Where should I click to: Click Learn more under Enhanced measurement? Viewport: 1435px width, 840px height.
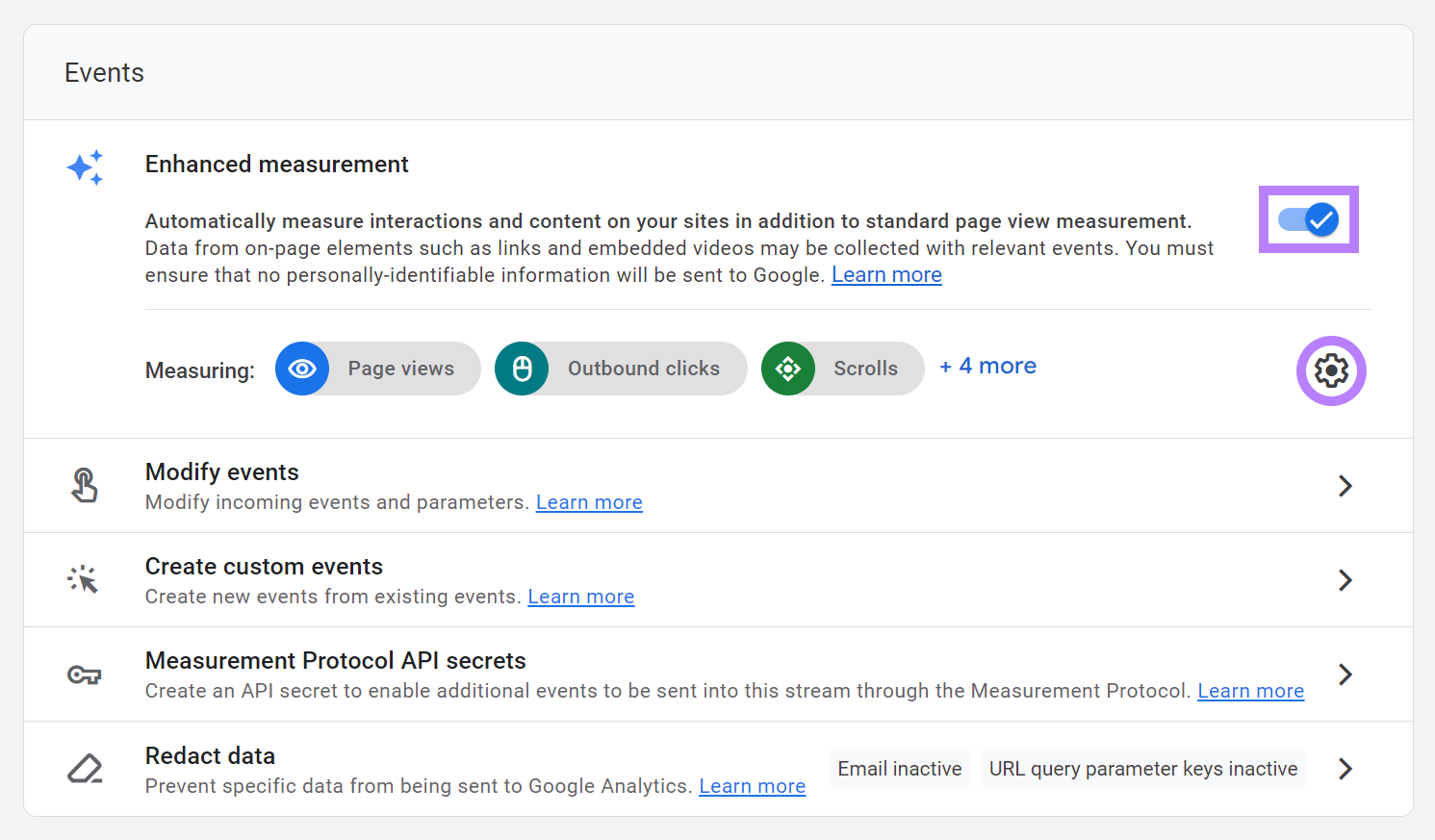[886, 274]
